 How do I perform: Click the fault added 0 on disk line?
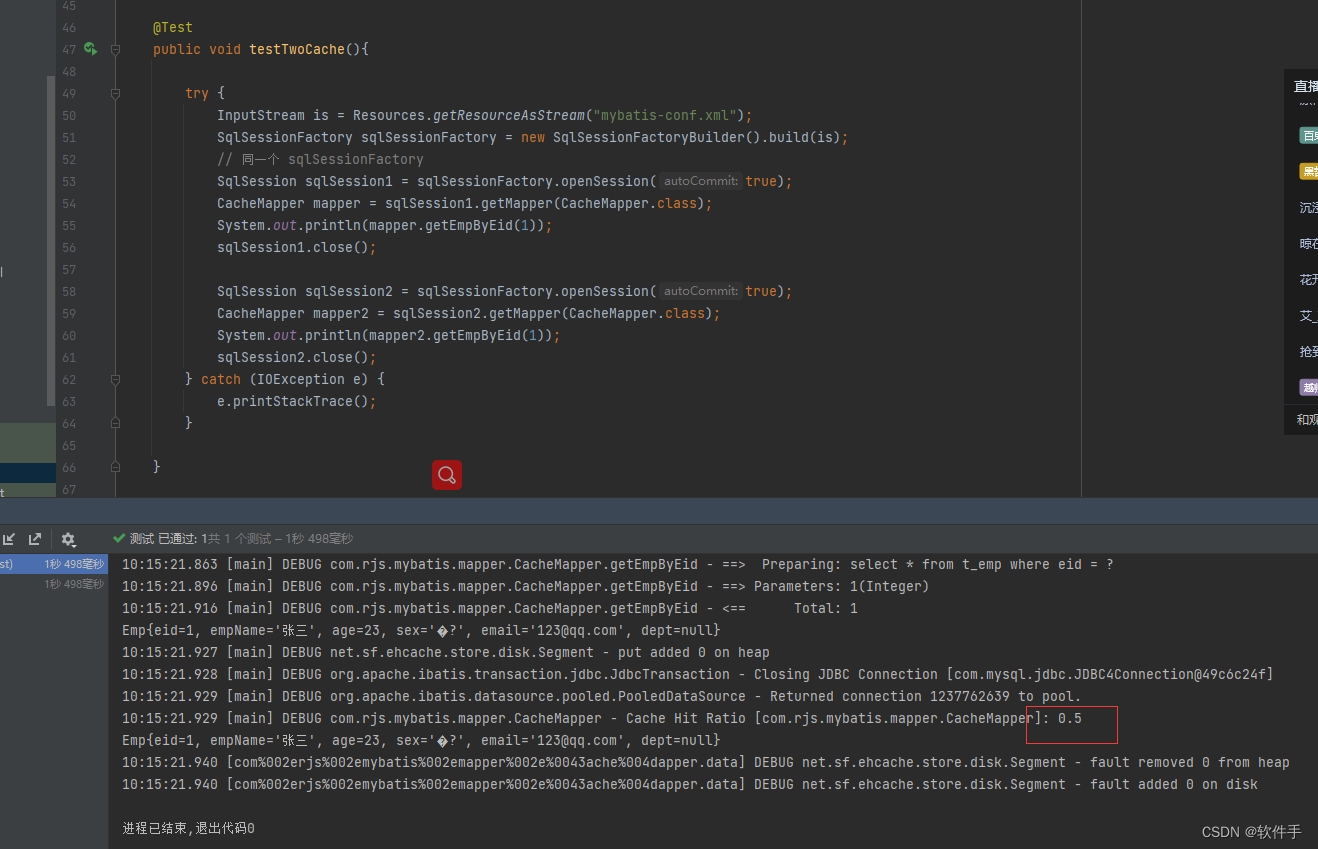coord(690,784)
